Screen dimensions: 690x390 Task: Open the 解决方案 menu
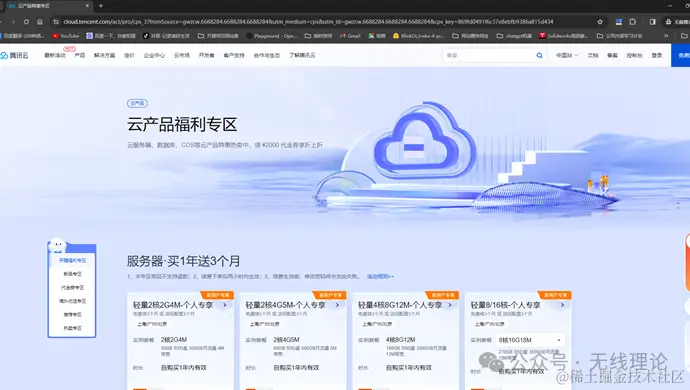pyautogui.click(x=104, y=55)
